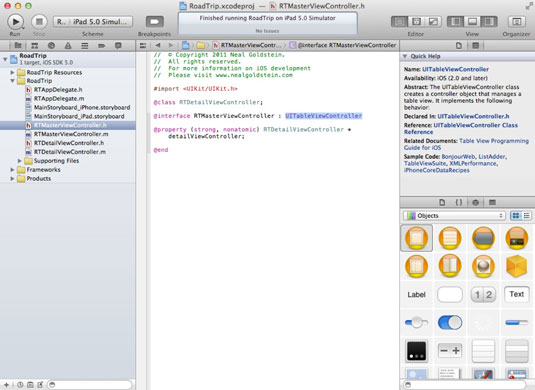Show the File inspector

click(459, 45)
